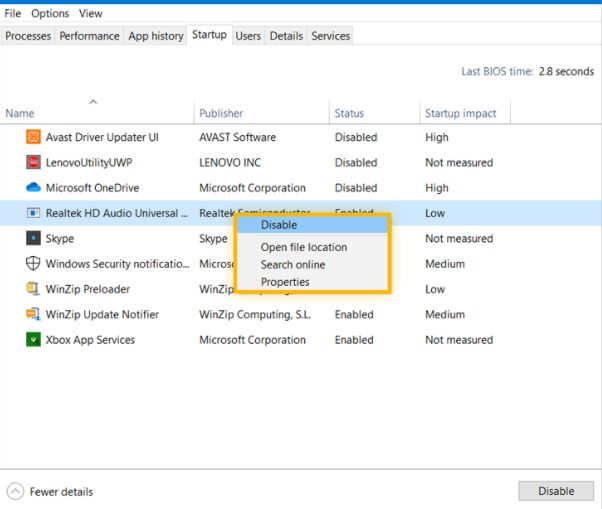Click WinZip Computing, S.L. in Update Notifier row
Viewport: 602px width, 509px height.
pos(255,314)
